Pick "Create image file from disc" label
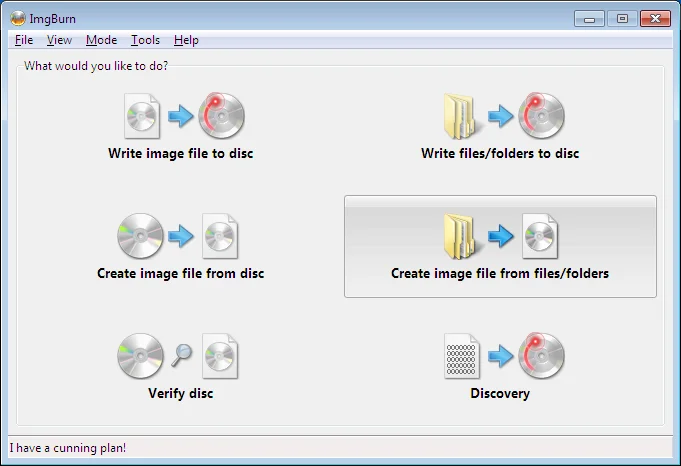This screenshot has height=466, width=681. (181, 273)
